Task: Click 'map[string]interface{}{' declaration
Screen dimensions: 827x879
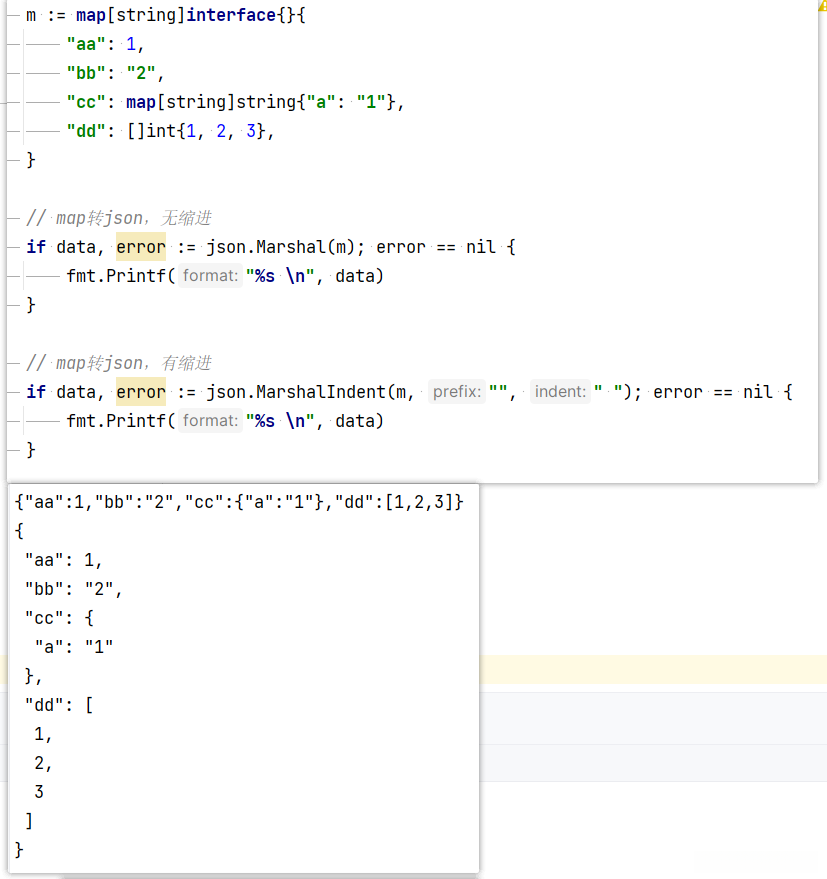Action: pos(191,15)
